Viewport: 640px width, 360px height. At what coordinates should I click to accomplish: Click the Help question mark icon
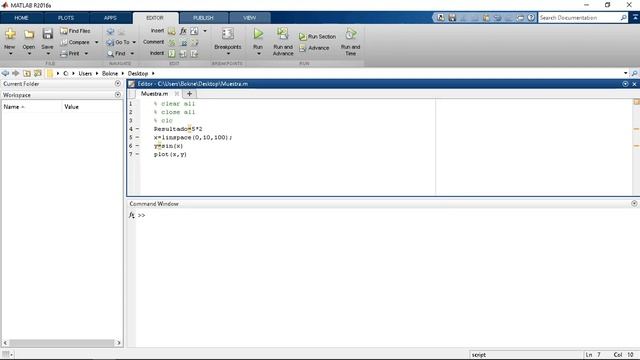point(531,18)
